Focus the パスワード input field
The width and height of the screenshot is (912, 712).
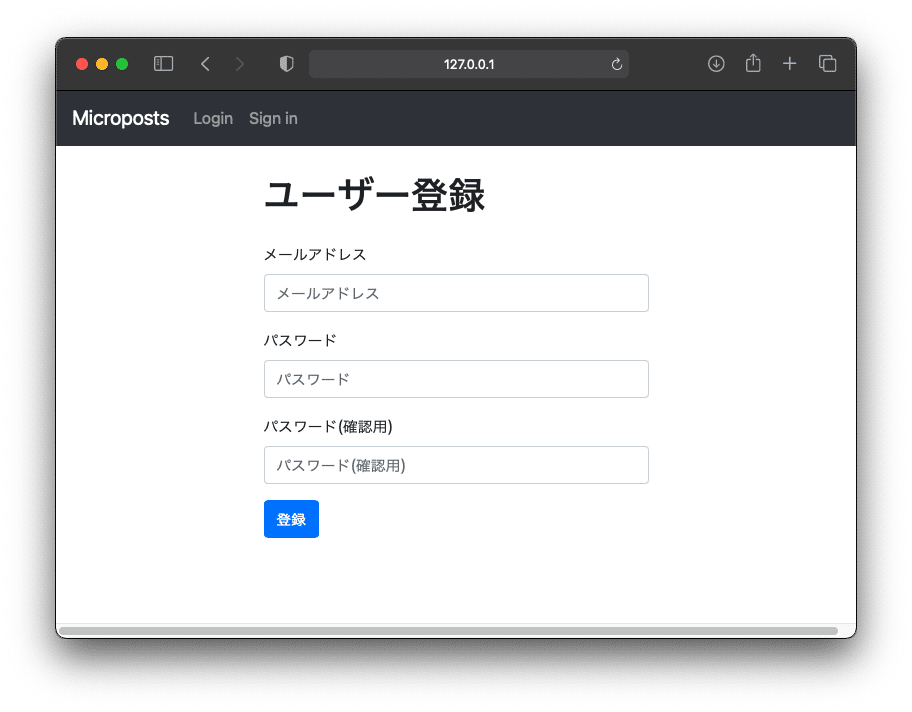[456, 379]
